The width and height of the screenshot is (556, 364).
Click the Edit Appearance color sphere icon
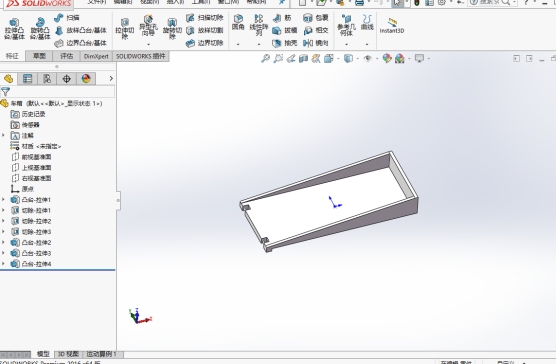click(387, 58)
